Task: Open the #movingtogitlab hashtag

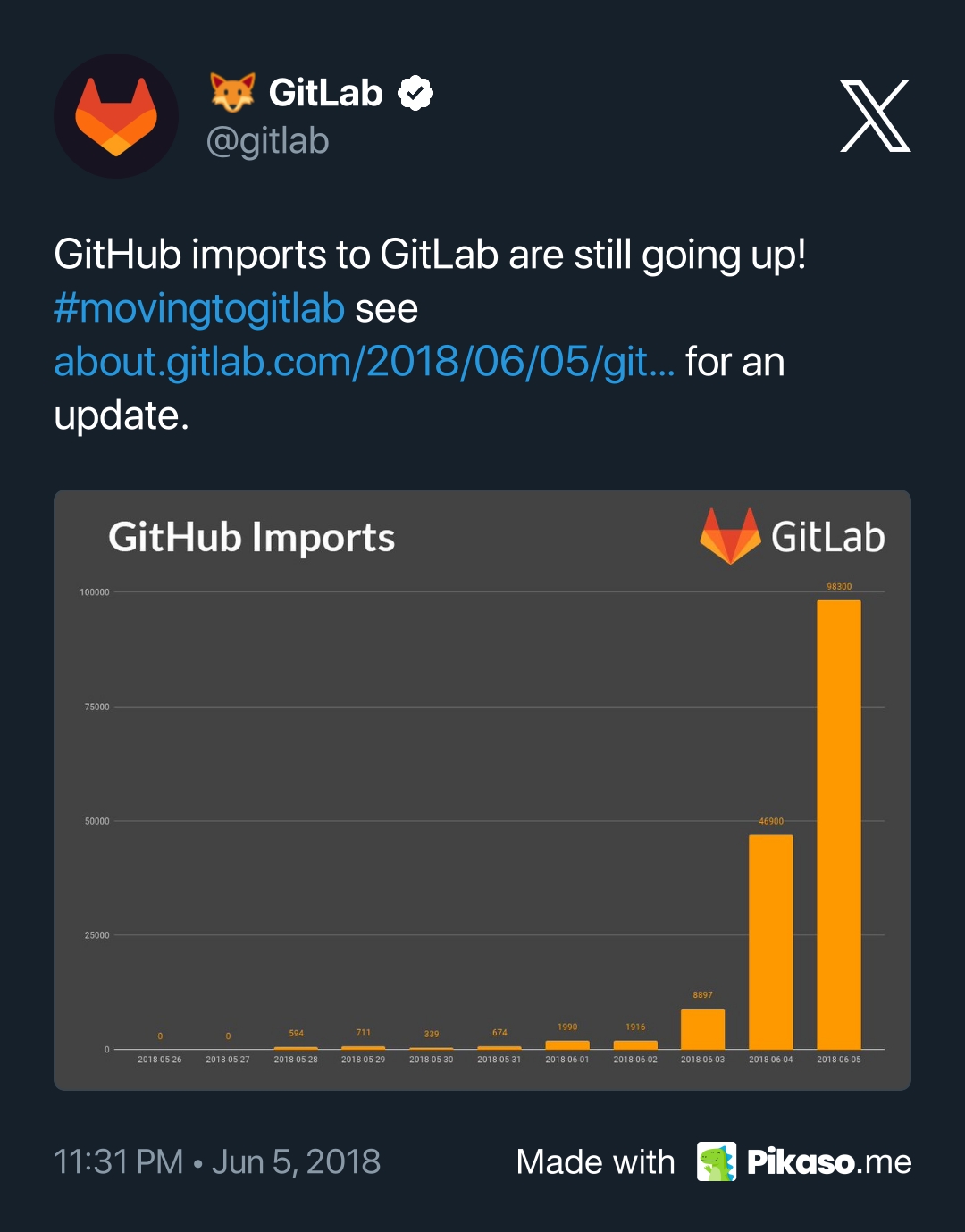Action: coord(199,308)
